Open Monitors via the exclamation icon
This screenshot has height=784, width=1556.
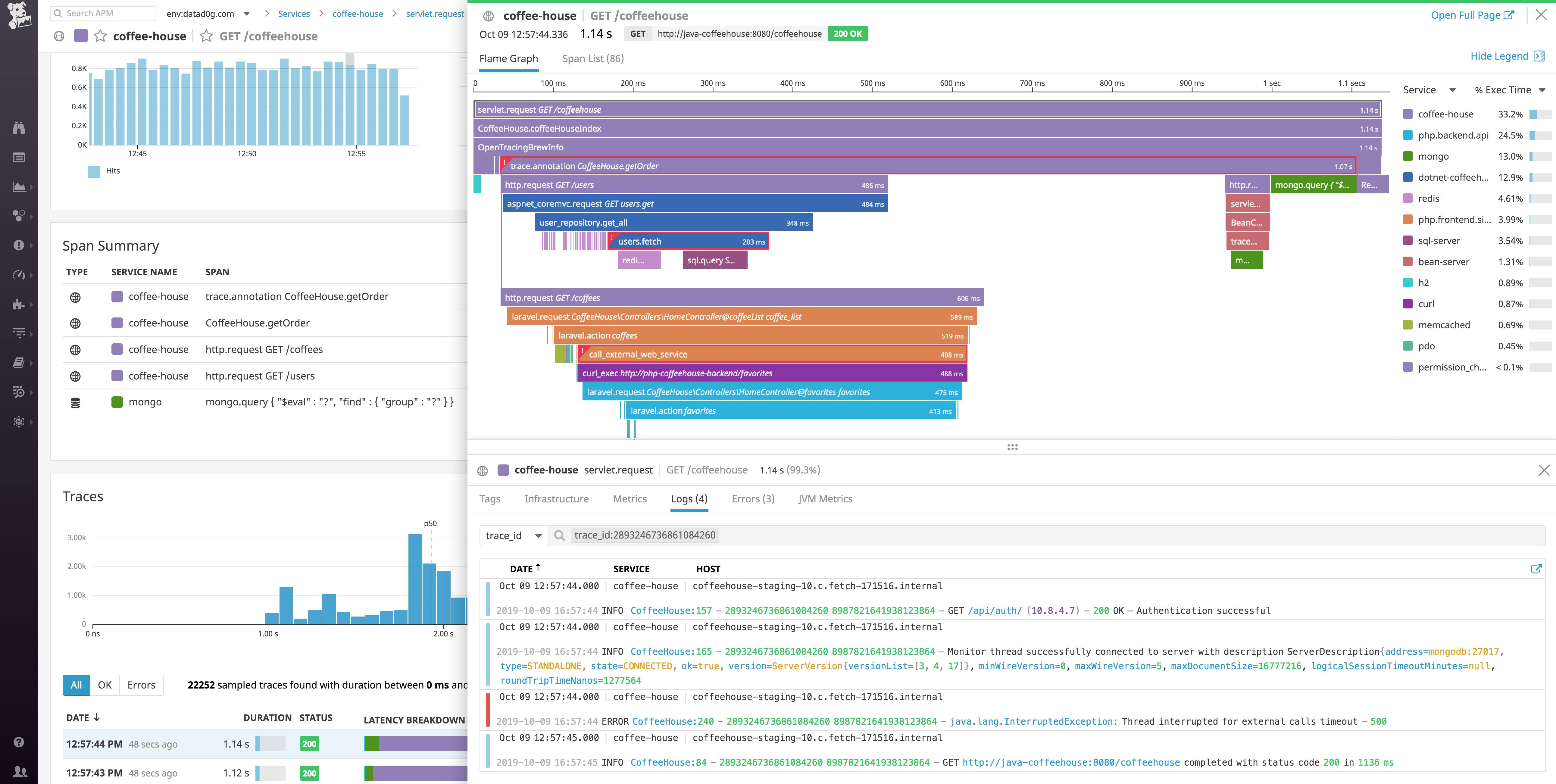[18, 244]
